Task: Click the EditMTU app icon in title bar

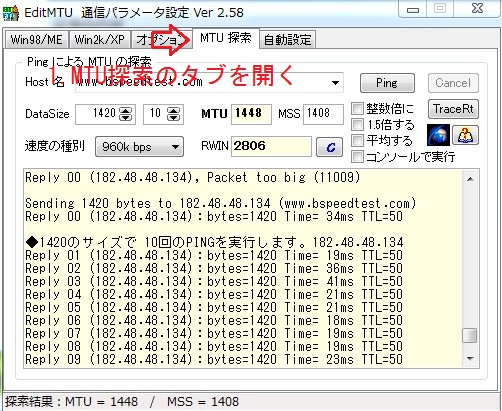Action: [11, 13]
